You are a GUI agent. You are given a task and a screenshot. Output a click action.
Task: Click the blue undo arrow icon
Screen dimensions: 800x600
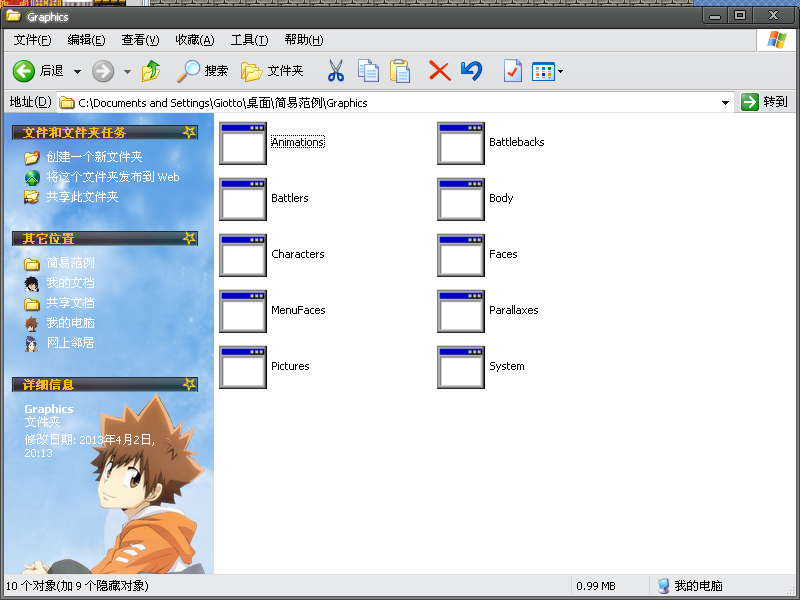point(471,71)
